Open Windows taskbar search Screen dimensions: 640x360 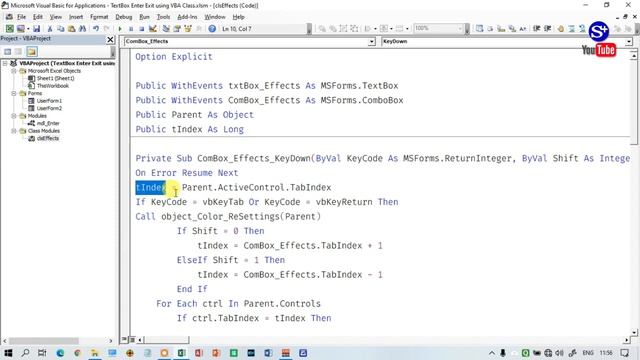click(x=25, y=353)
